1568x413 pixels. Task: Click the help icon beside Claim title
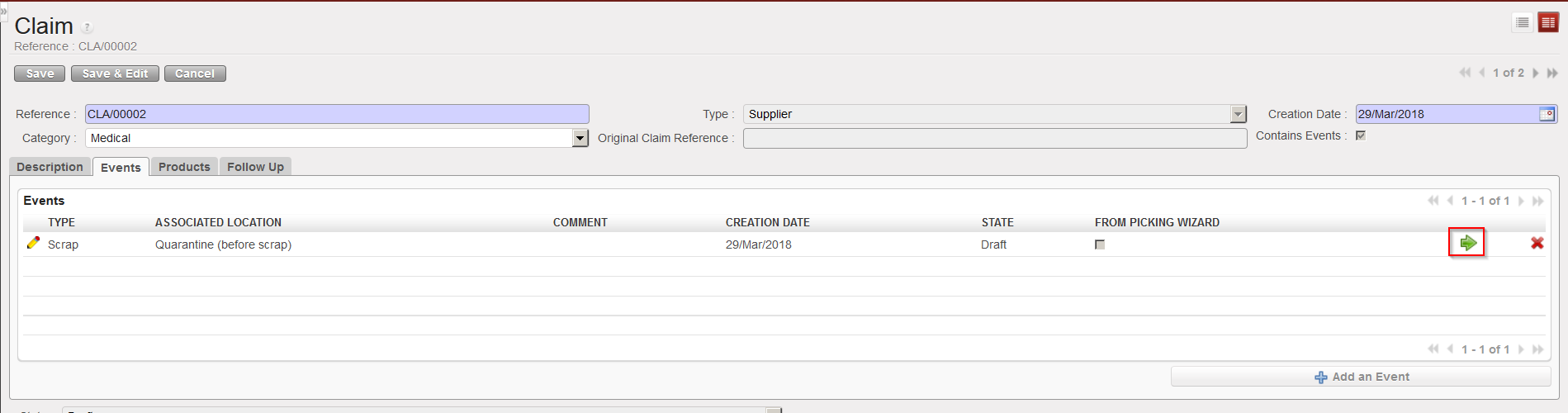click(87, 27)
